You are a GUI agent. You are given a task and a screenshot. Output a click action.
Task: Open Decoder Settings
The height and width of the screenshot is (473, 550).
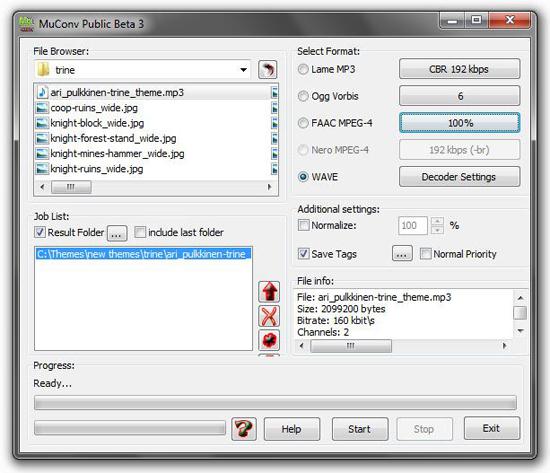point(460,177)
